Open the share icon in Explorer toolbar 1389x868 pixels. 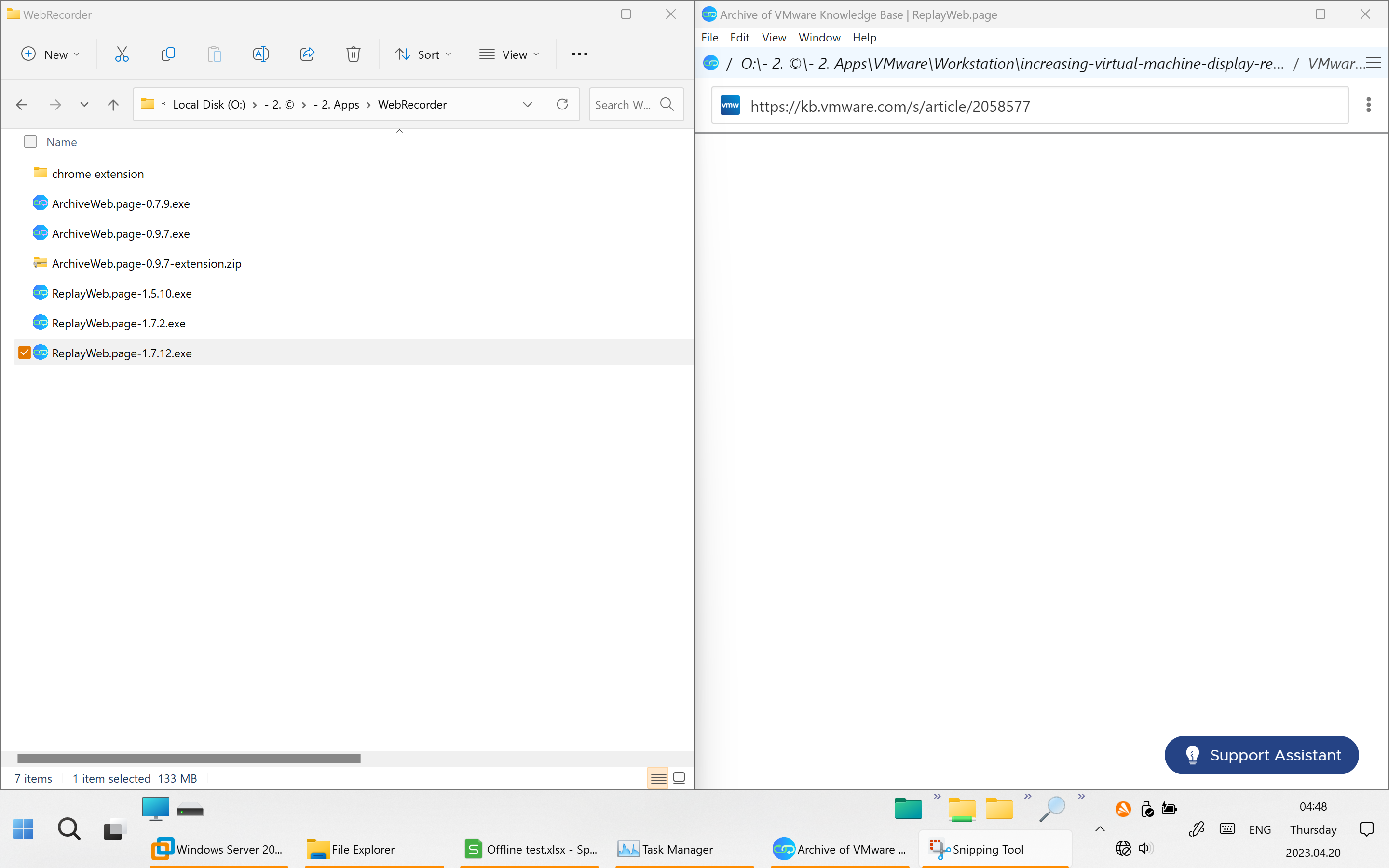(x=308, y=54)
